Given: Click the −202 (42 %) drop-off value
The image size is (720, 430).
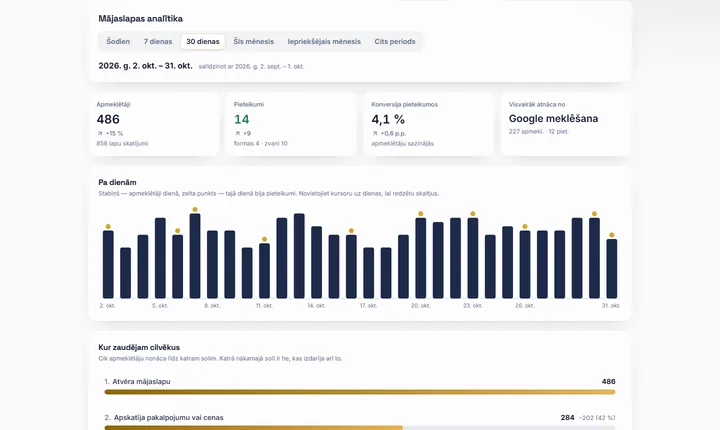Looking at the screenshot, I should (x=597, y=418).
